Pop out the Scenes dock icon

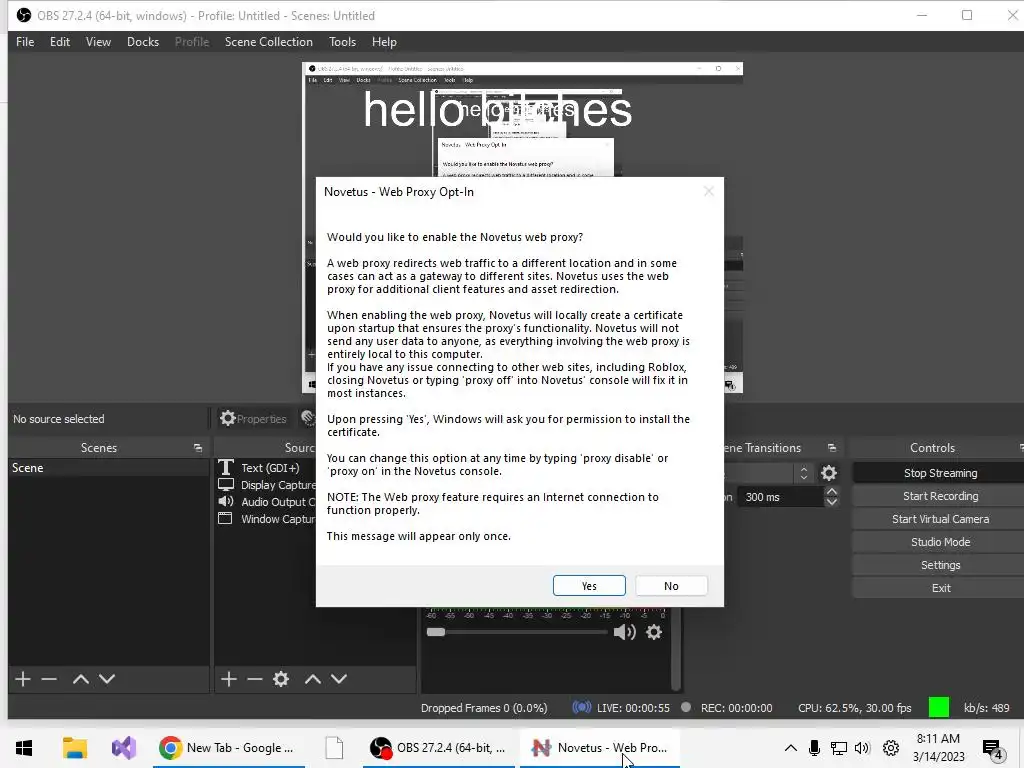198,448
